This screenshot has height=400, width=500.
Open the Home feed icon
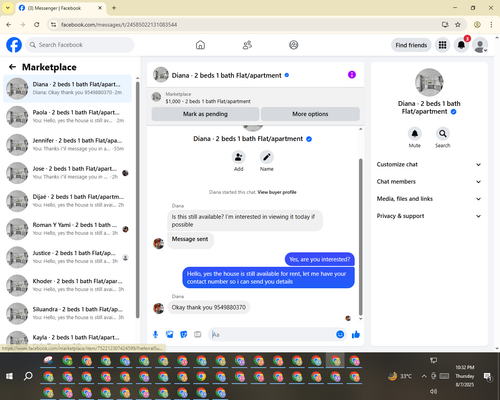[200, 45]
